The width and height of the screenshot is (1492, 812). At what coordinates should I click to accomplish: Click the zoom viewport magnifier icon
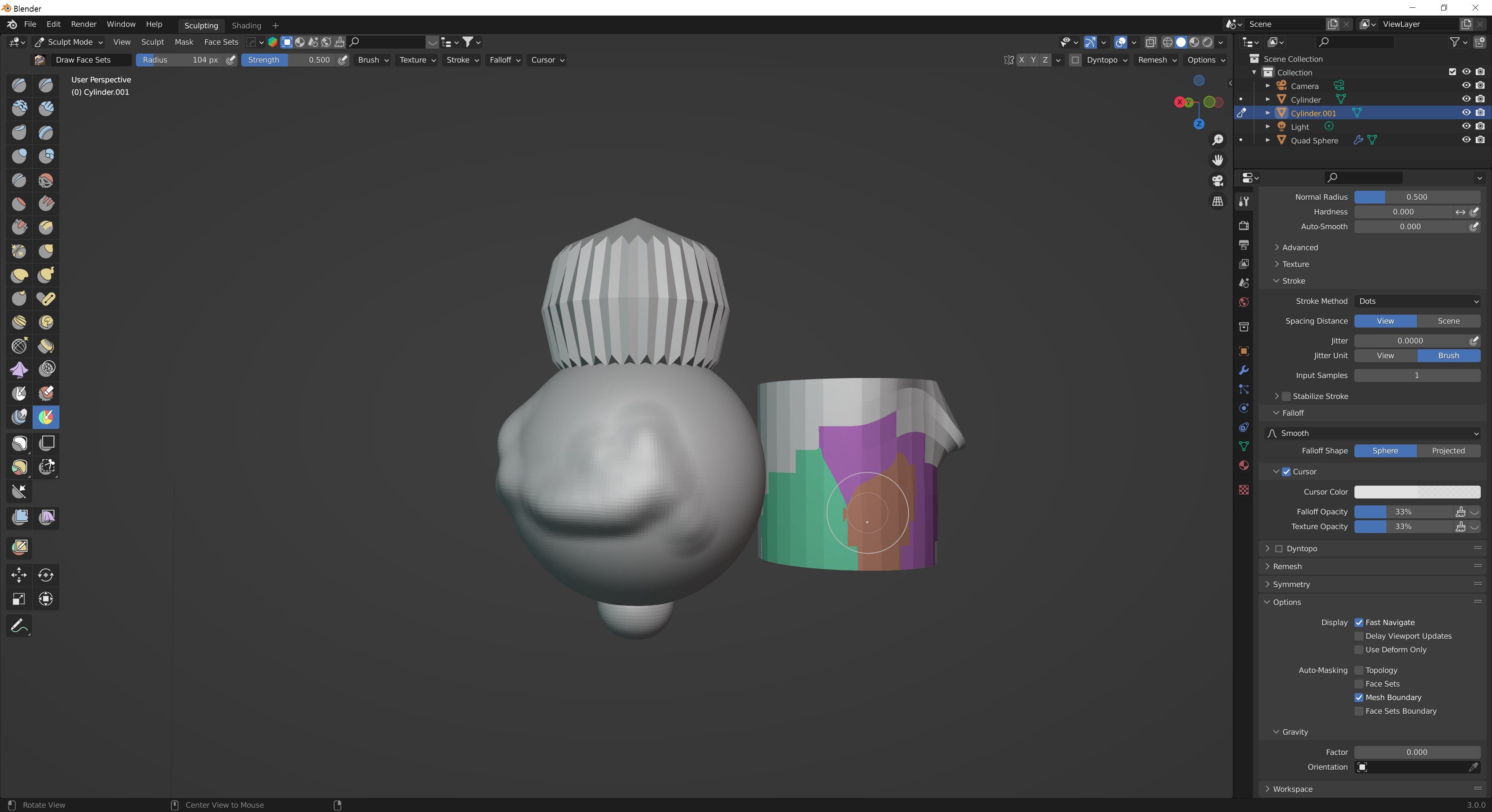[x=1217, y=140]
